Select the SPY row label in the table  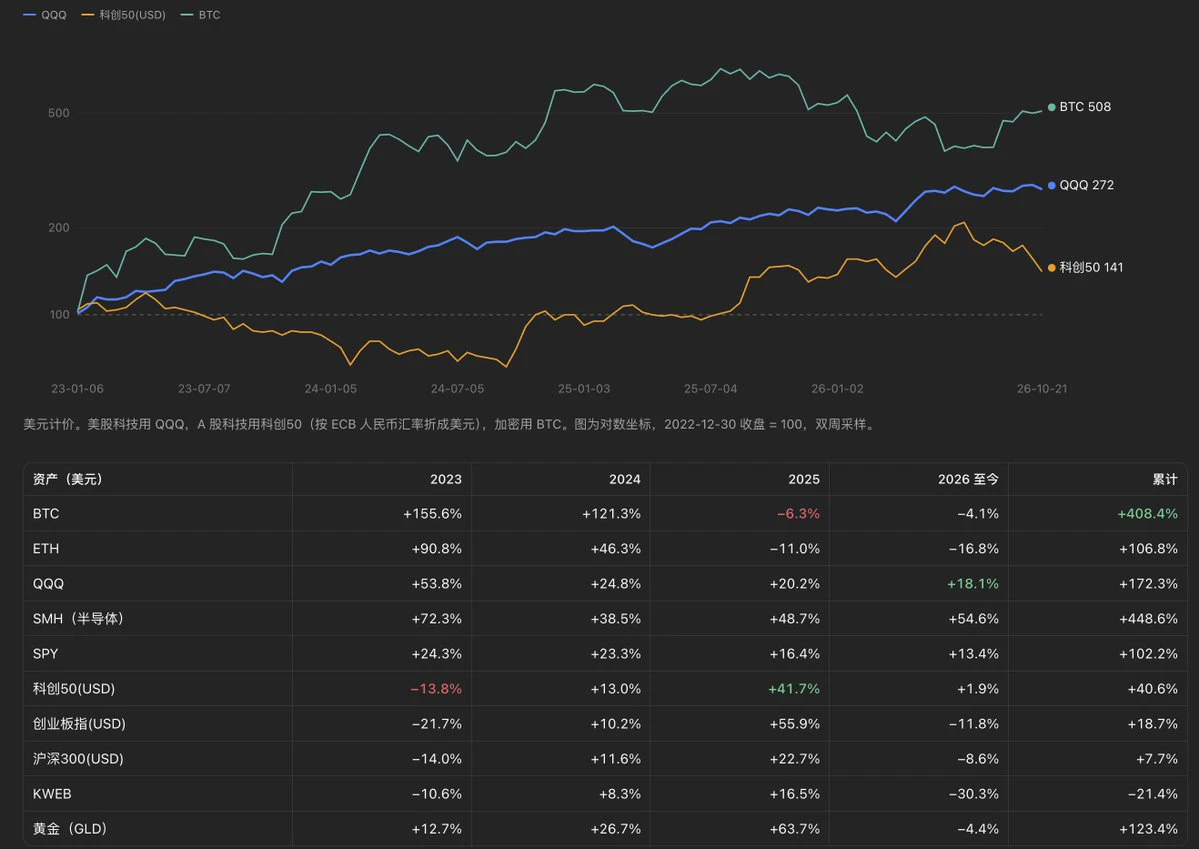[45, 654]
